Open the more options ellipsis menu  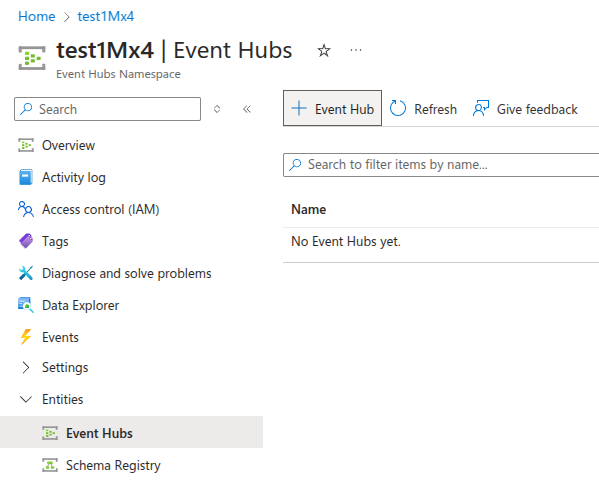coord(356,50)
